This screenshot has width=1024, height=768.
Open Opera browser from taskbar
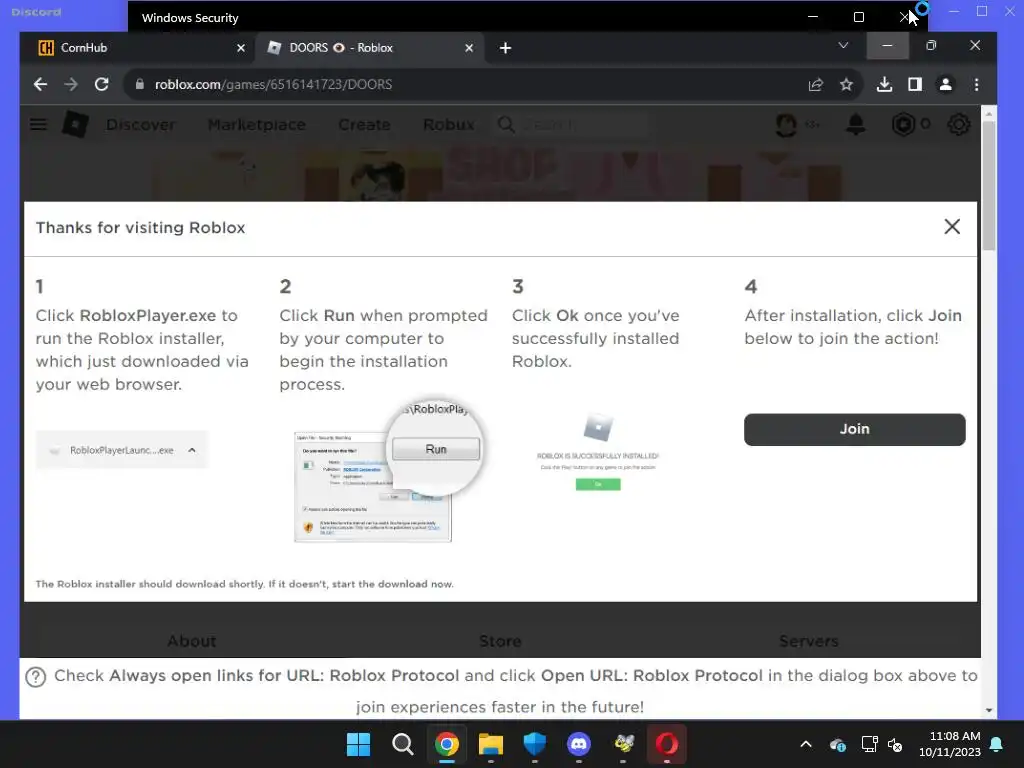click(x=667, y=744)
